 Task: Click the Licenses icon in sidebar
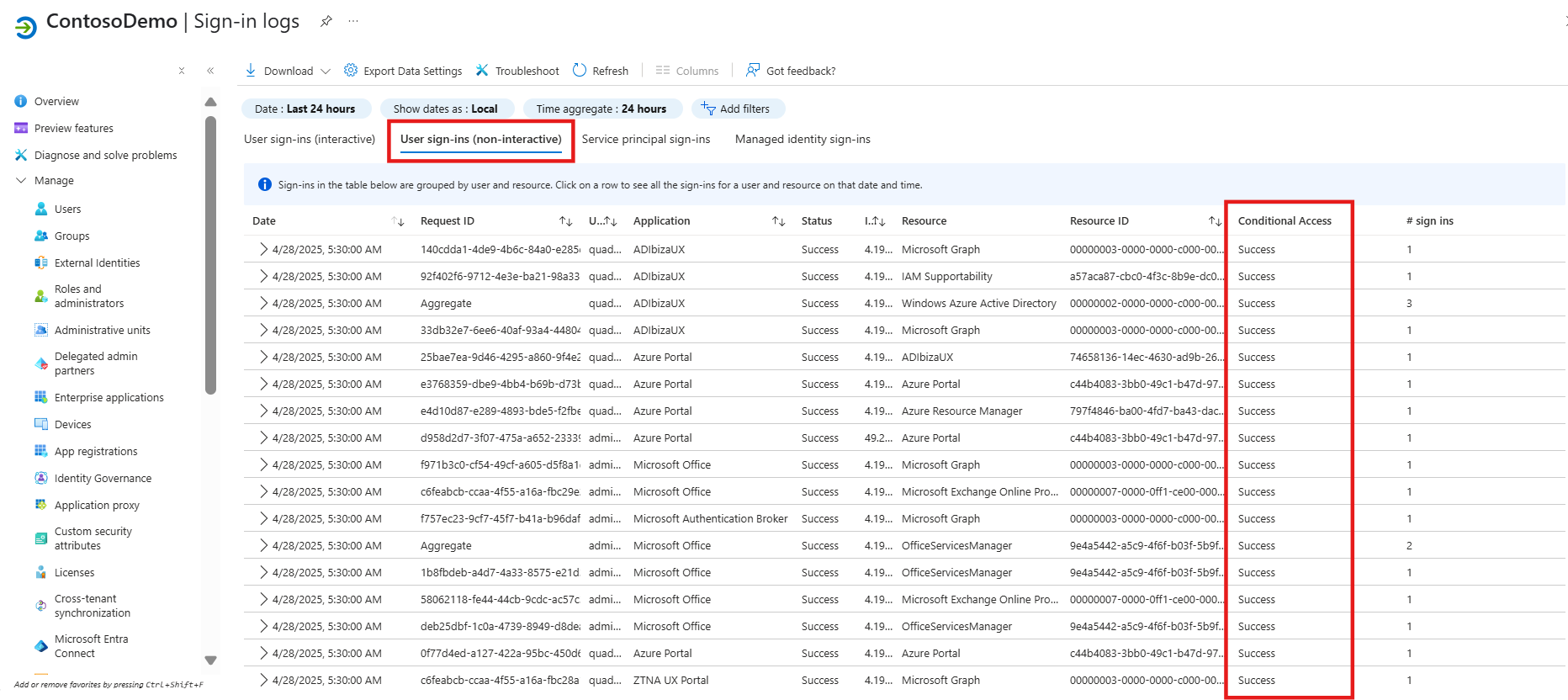41,572
